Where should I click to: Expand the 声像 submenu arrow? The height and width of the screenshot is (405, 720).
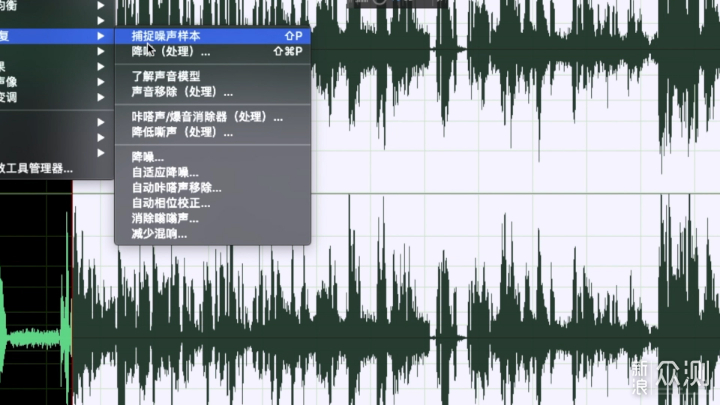(x=100, y=82)
